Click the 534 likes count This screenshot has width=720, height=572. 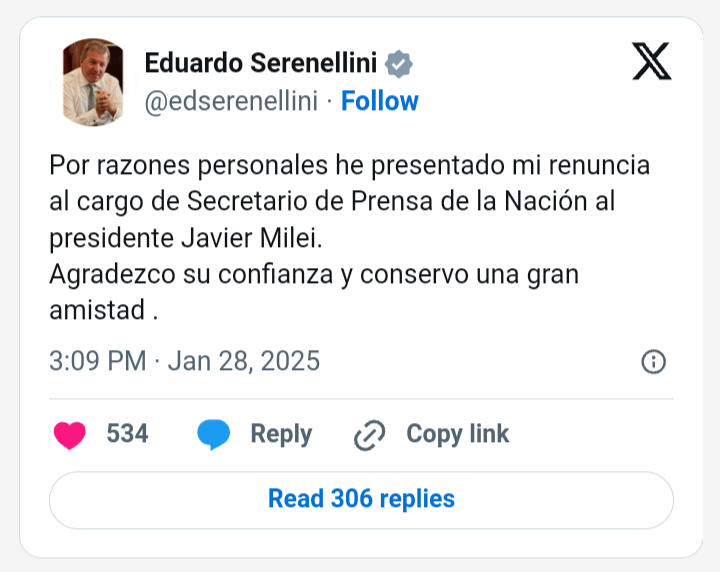(127, 434)
